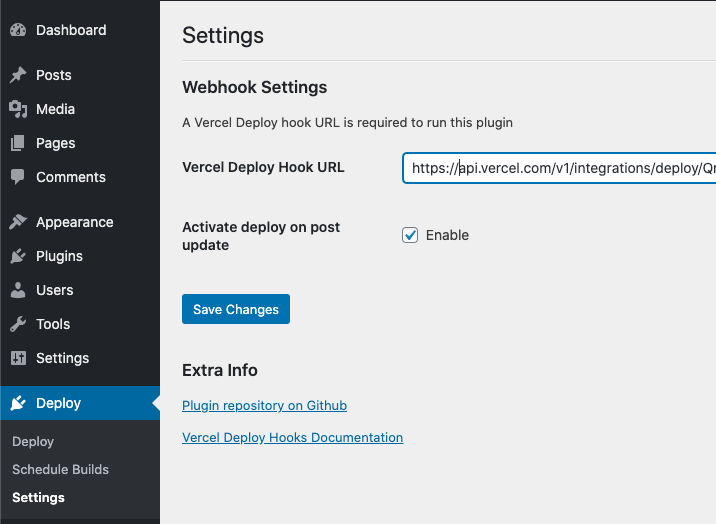Open the Schedule Builds submenu item

tap(60, 469)
